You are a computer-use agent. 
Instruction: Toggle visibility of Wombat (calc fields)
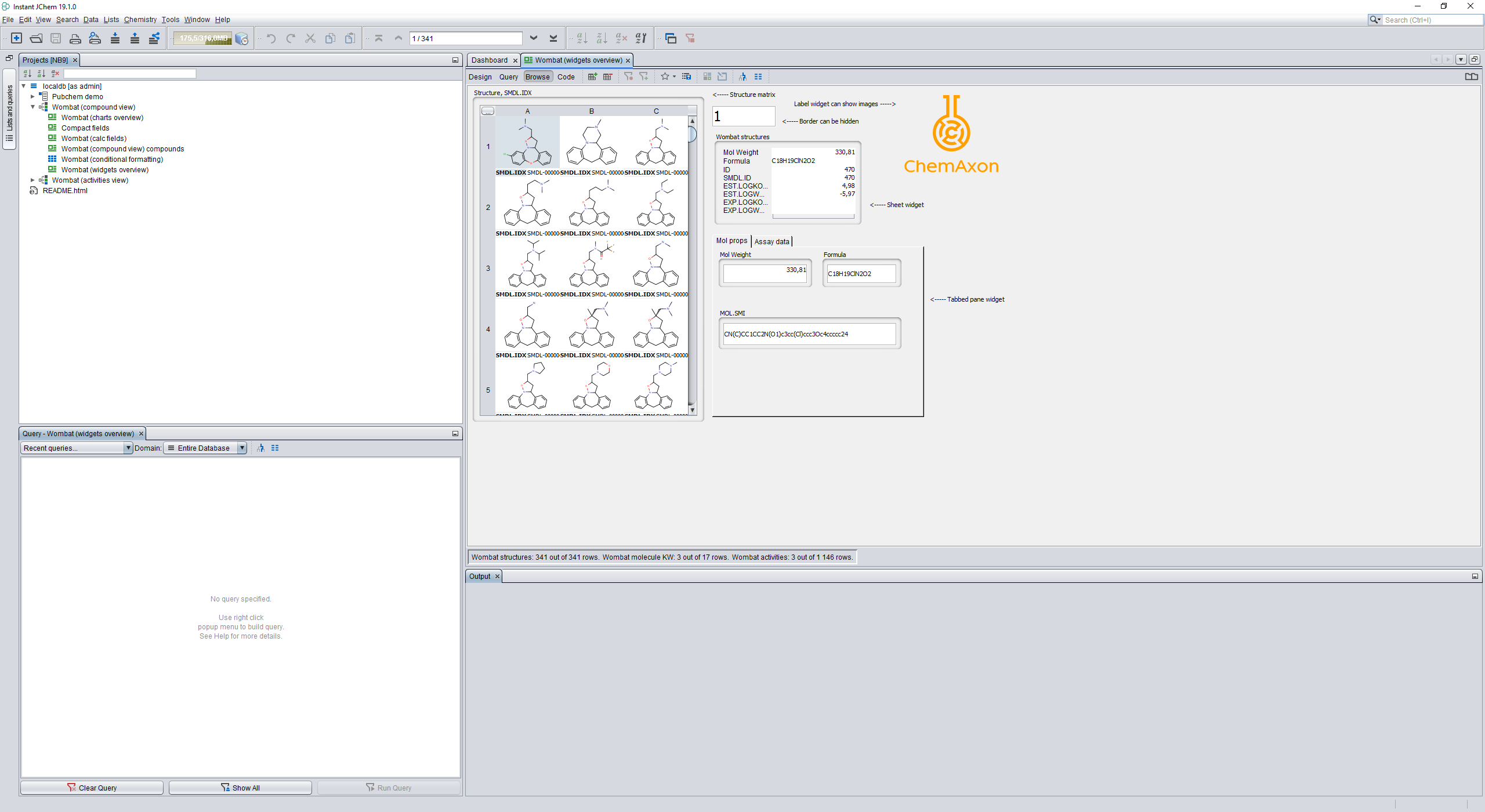click(95, 138)
